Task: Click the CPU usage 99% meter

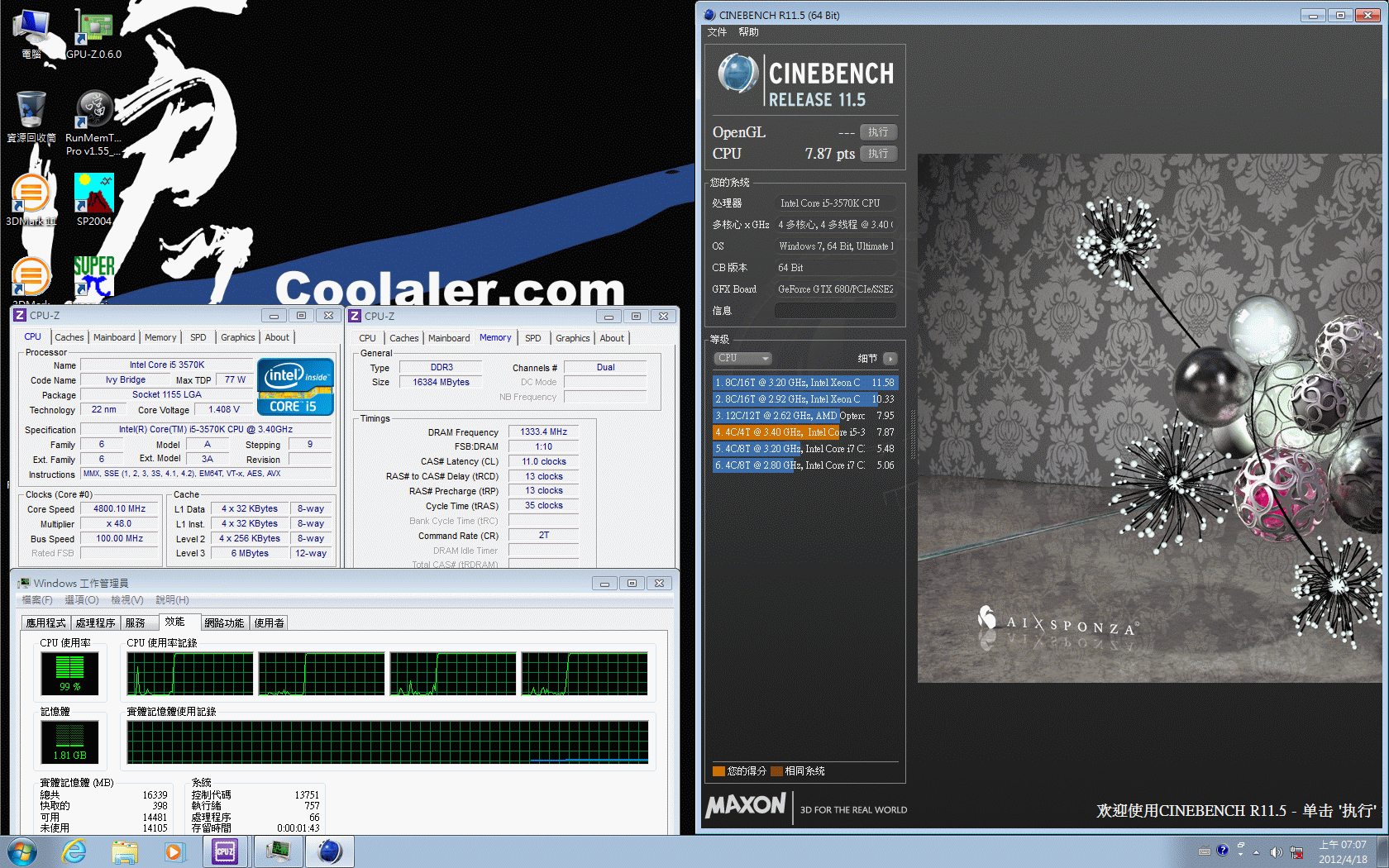Action: tap(69, 674)
